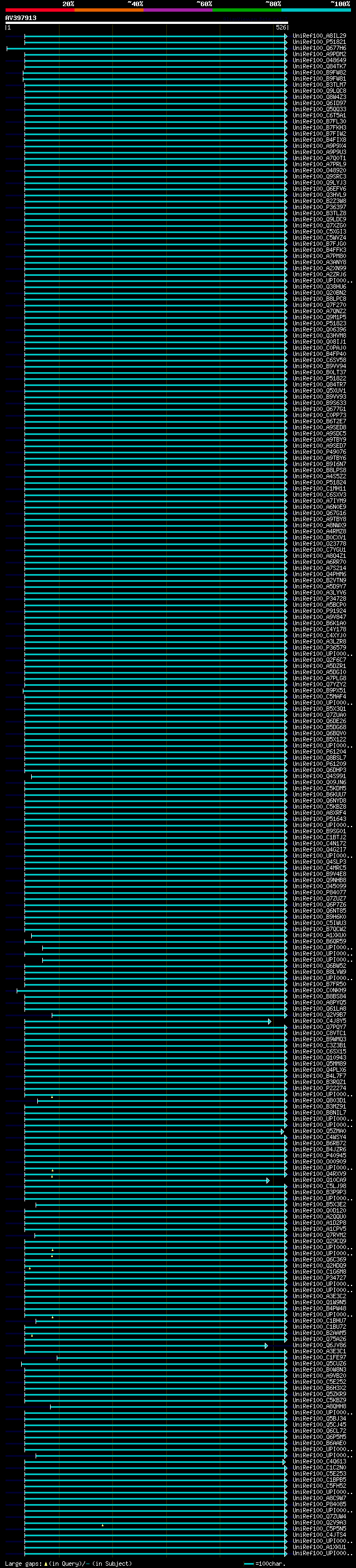This screenshot has width=356, height=1568.
Task: Open the UniRef100_A8IL29 hit label
Action: tap(319, 36)
